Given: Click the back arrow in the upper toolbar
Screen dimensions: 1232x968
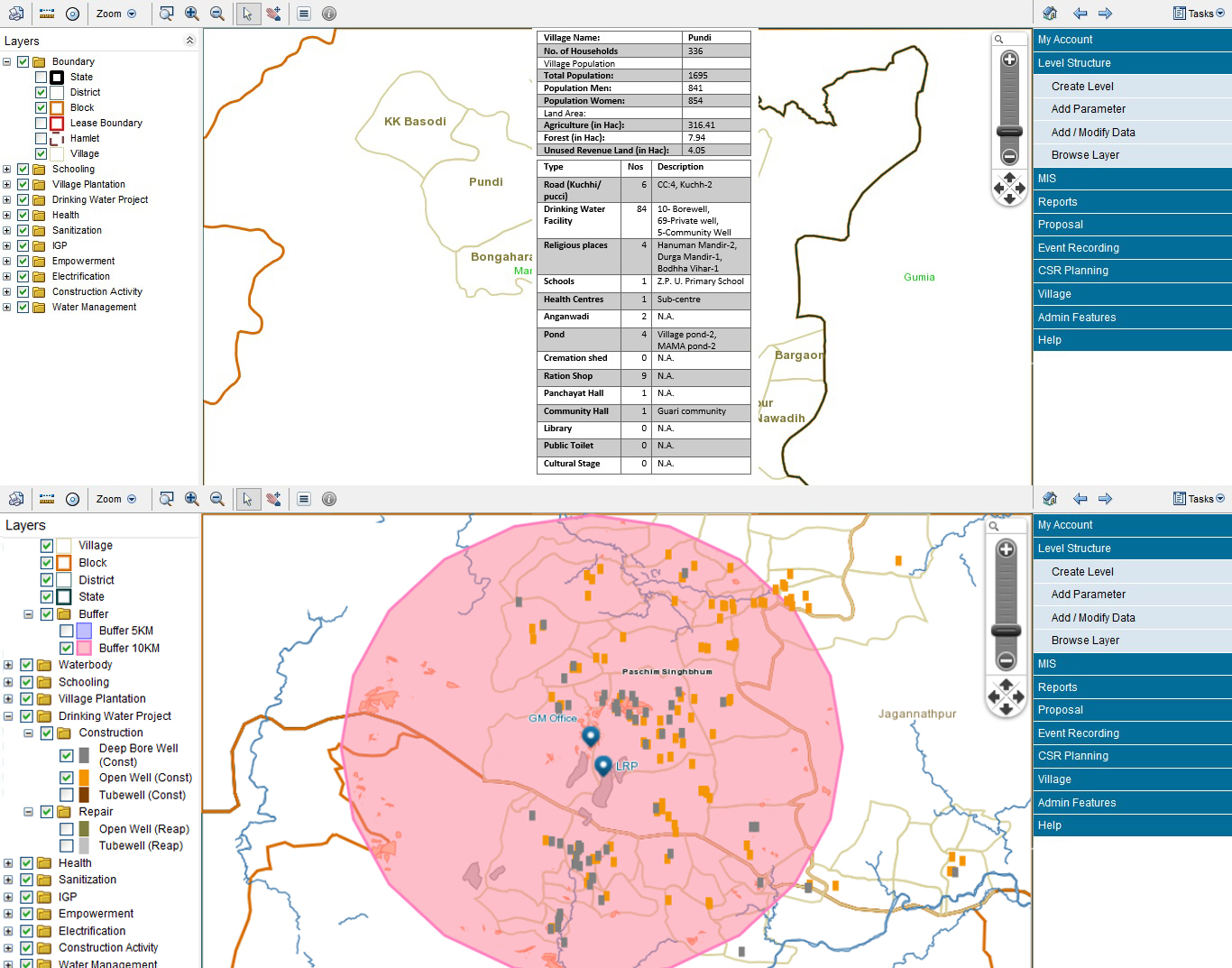Looking at the screenshot, I should [x=1080, y=14].
